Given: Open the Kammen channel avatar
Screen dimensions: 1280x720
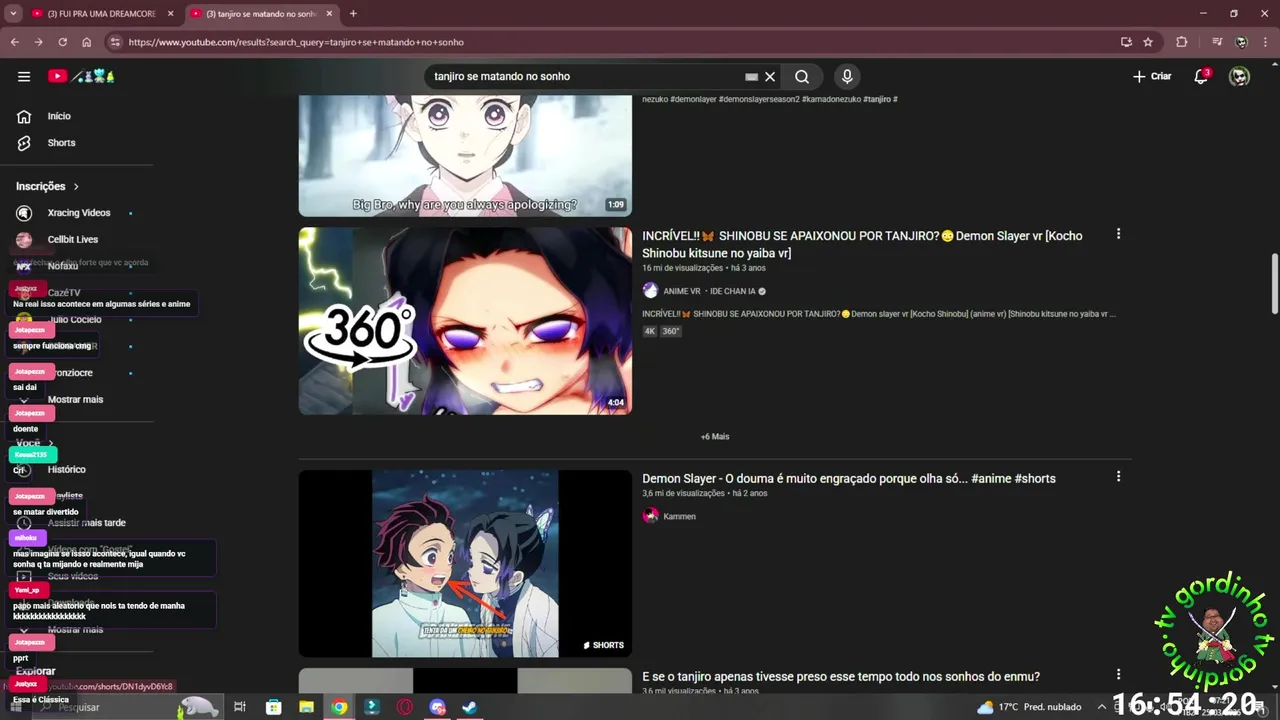Looking at the screenshot, I should click(x=650, y=516).
